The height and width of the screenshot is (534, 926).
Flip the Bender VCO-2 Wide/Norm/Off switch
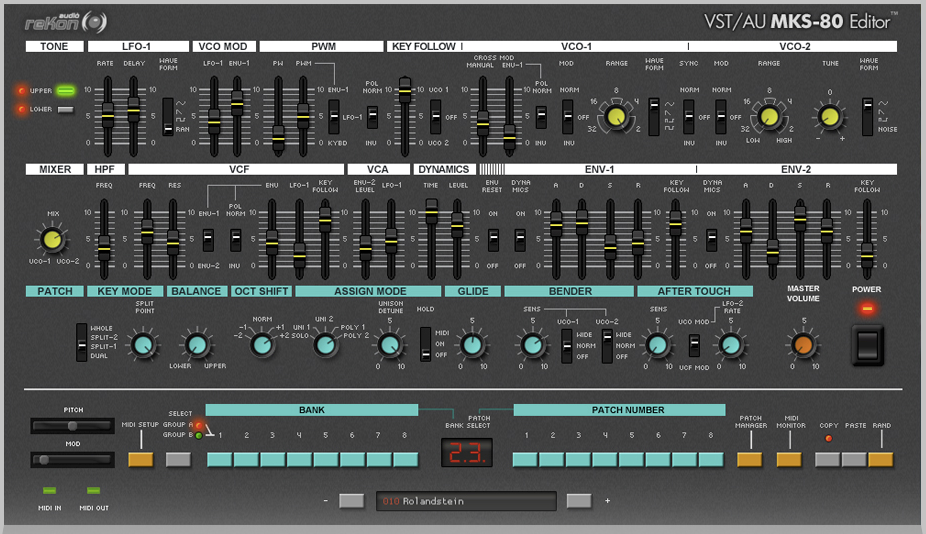tap(607, 346)
